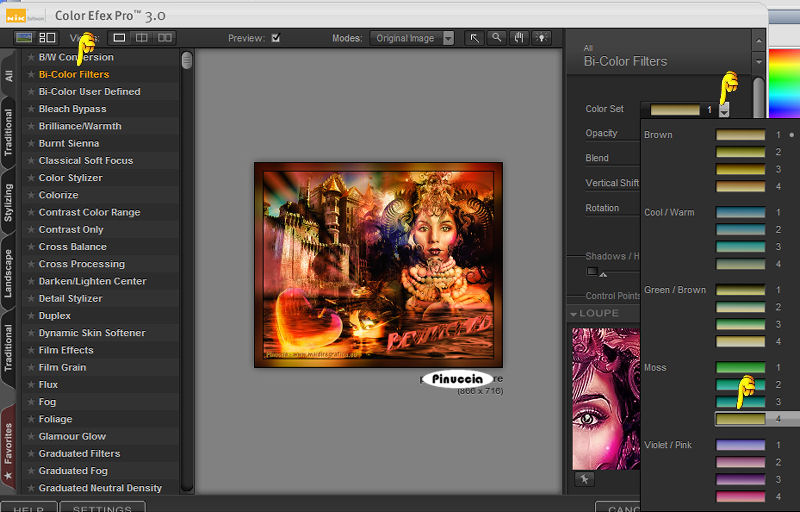Viewport: 800px width, 512px height.
Task: Click the pin icon under Loupe
Action: [586, 479]
